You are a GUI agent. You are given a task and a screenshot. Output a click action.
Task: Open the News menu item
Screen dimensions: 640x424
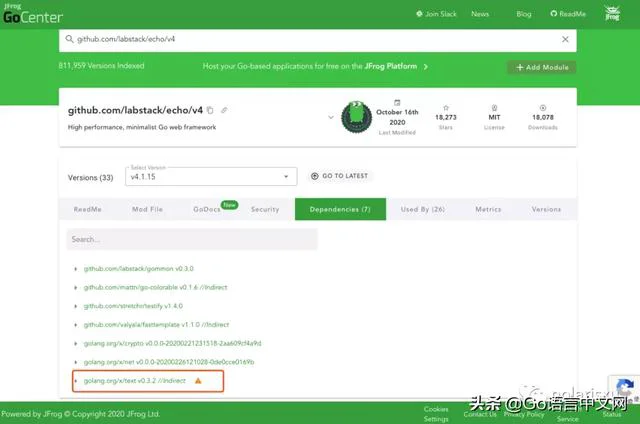click(x=480, y=14)
